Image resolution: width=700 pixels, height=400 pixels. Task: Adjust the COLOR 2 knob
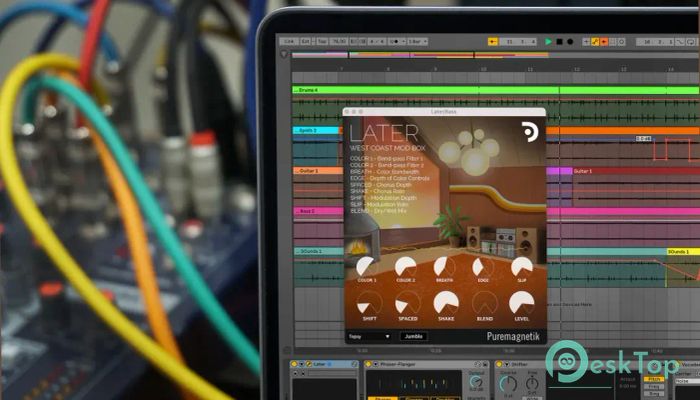pyautogui.click(x=405, y=267)
